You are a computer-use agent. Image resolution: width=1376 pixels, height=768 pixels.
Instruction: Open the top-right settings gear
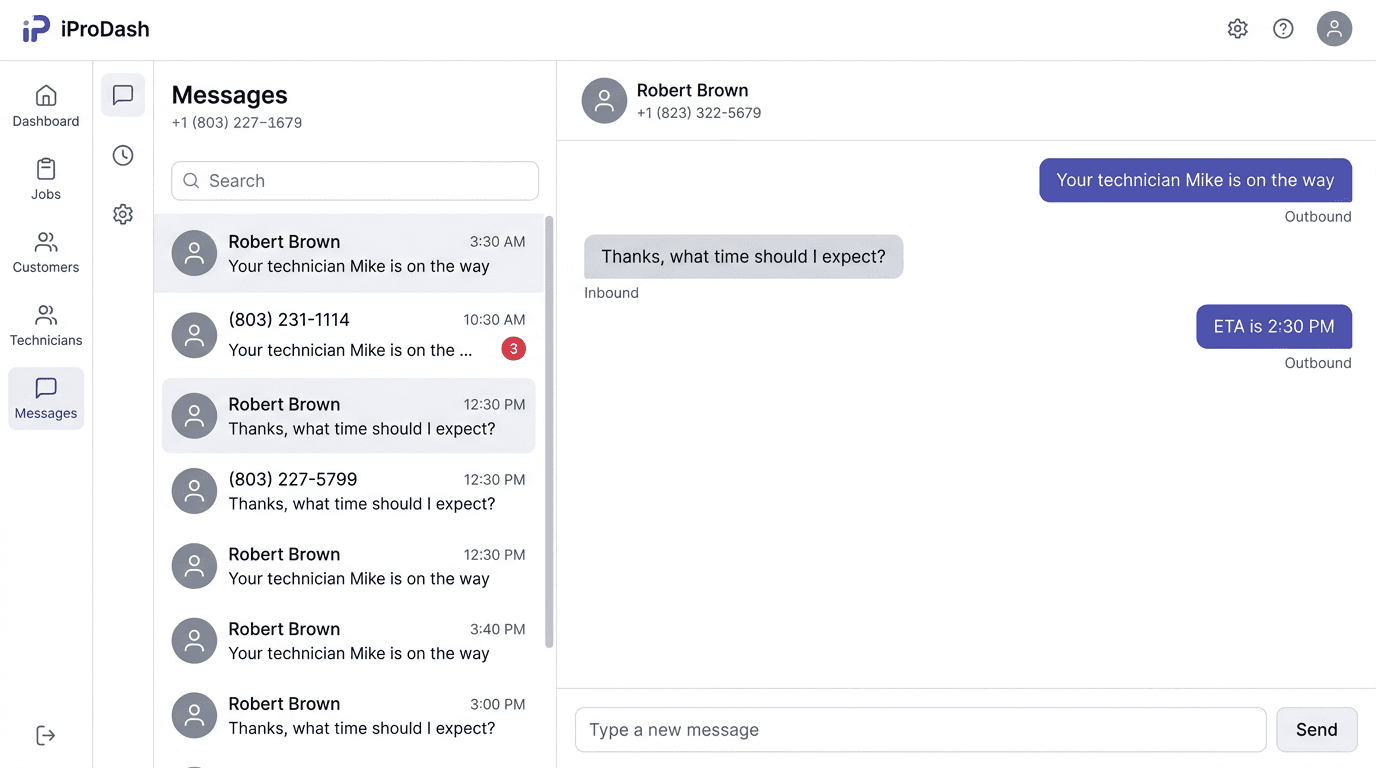click(1237, 29)
